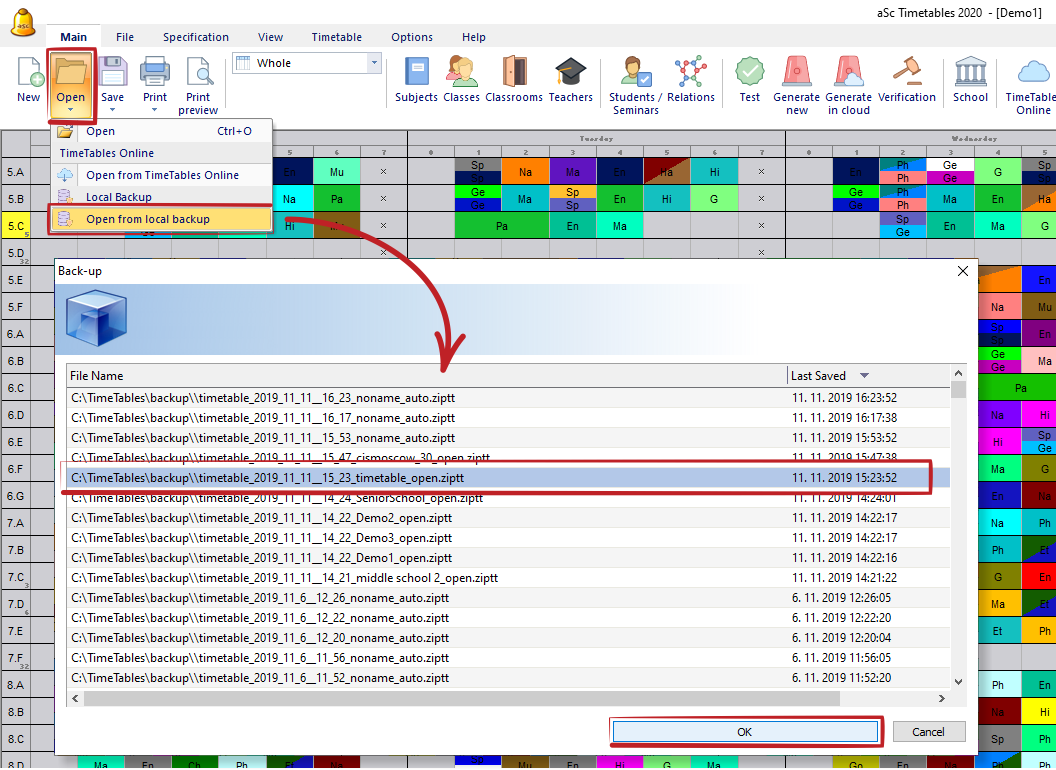The height and width of the screenshot is (770, 1056).
Task: Choose Open from local backup
Action: pyautogui.click(x=148, y=219)
